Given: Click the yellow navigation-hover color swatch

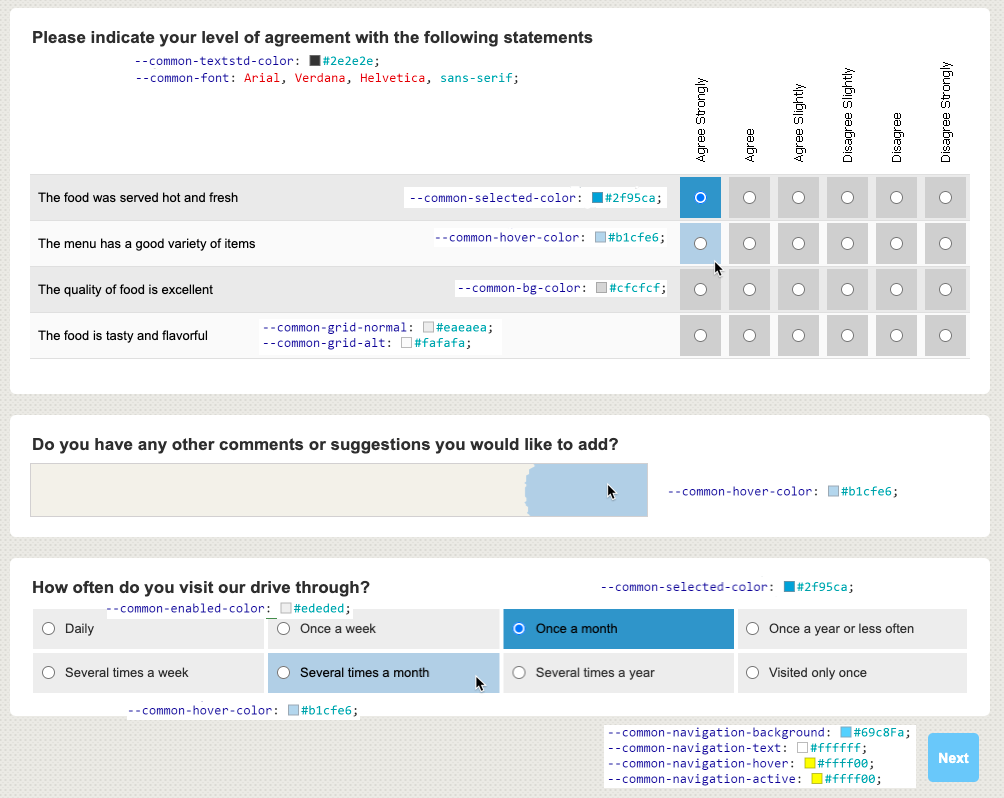Looking at the screenshot, I should [x=810, y=763].
